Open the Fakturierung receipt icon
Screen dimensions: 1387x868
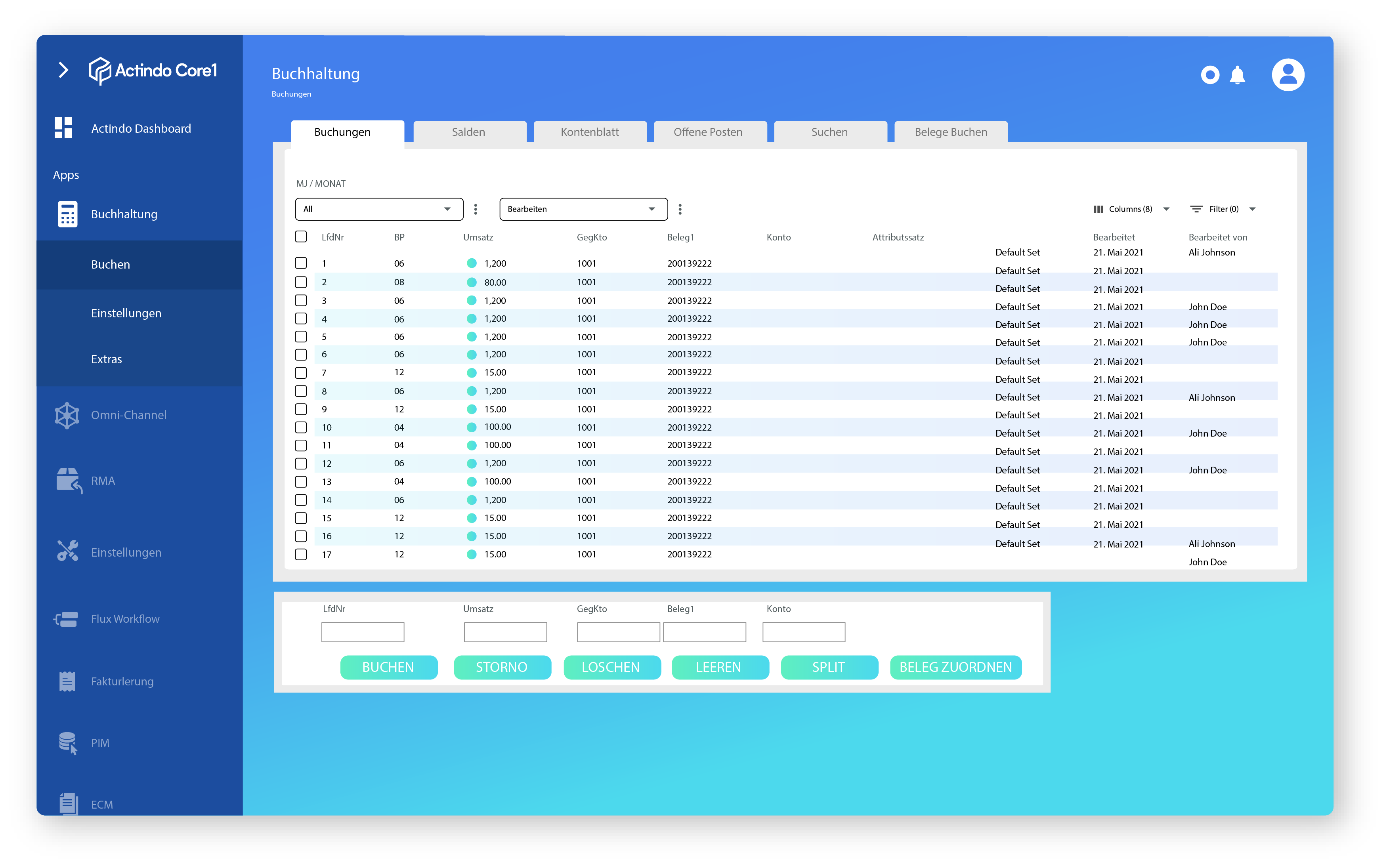67,681
